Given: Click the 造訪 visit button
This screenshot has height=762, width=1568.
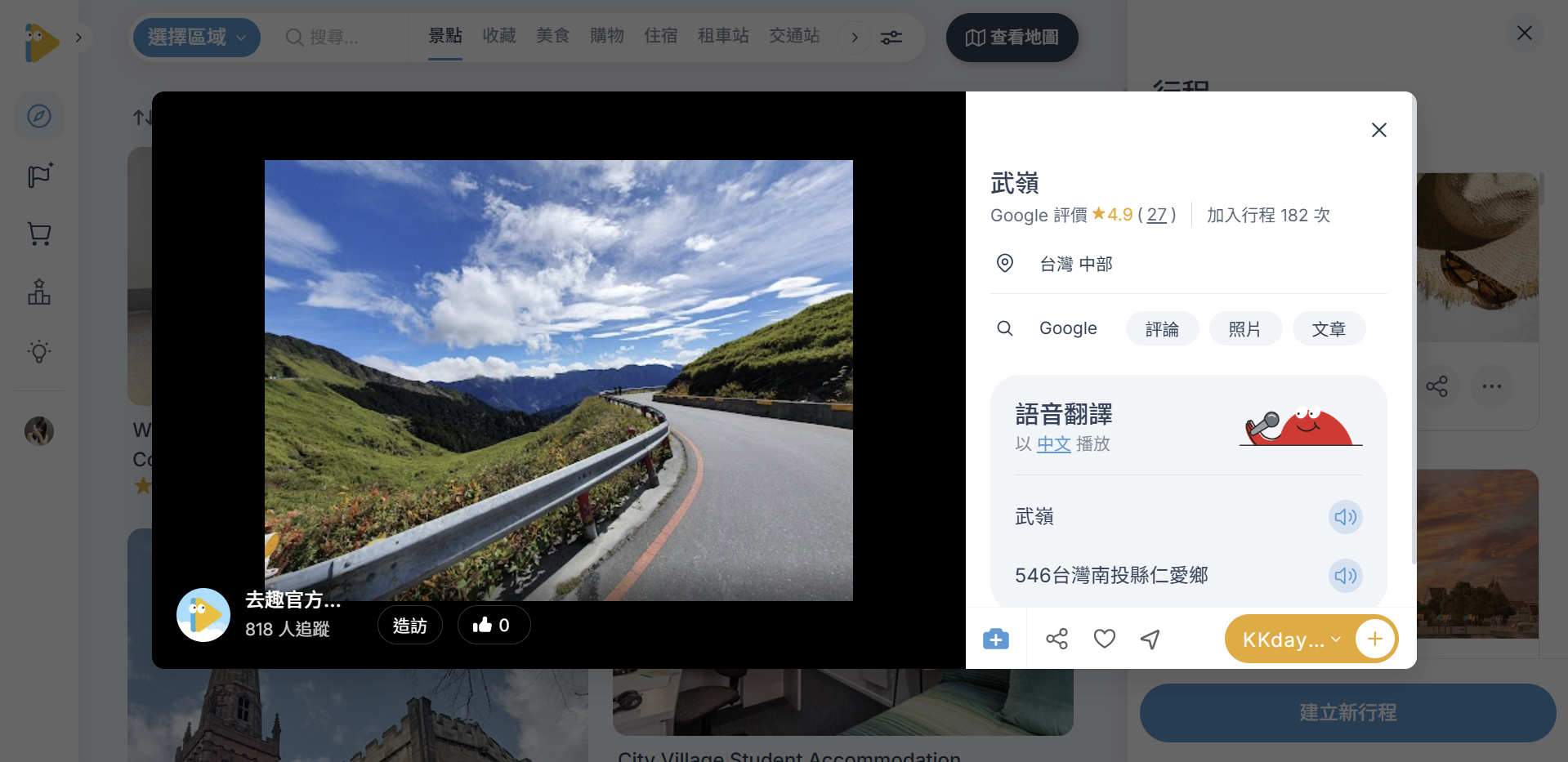Looking at the screenshot, I should coord(410,626).
